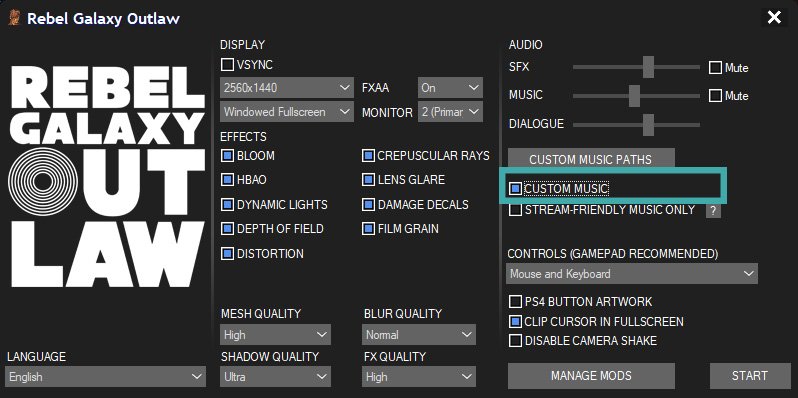798x398 pixels.
Task: Click the Rebel Galaxy Outlaw logo image
Action: tap(106, 176)
